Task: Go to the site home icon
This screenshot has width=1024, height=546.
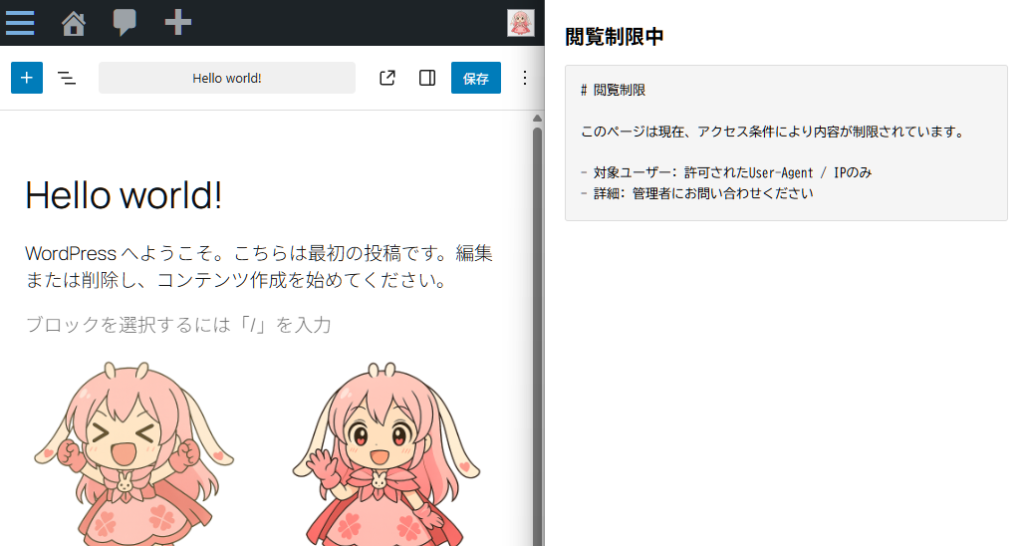Action: click(73, 23)
